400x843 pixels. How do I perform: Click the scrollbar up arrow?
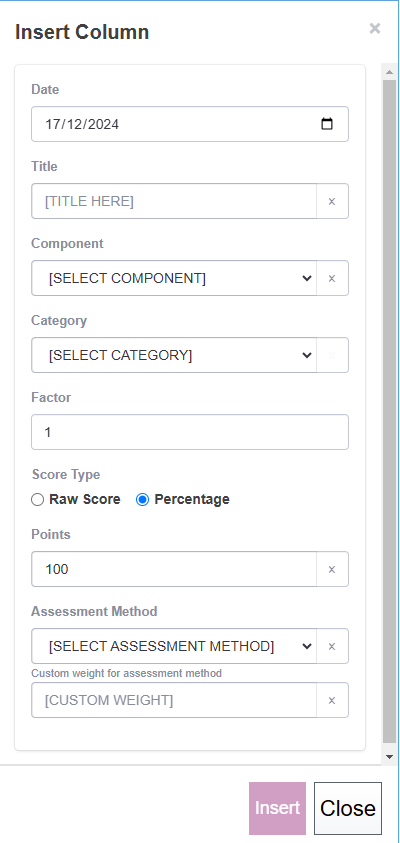(389, 71)
